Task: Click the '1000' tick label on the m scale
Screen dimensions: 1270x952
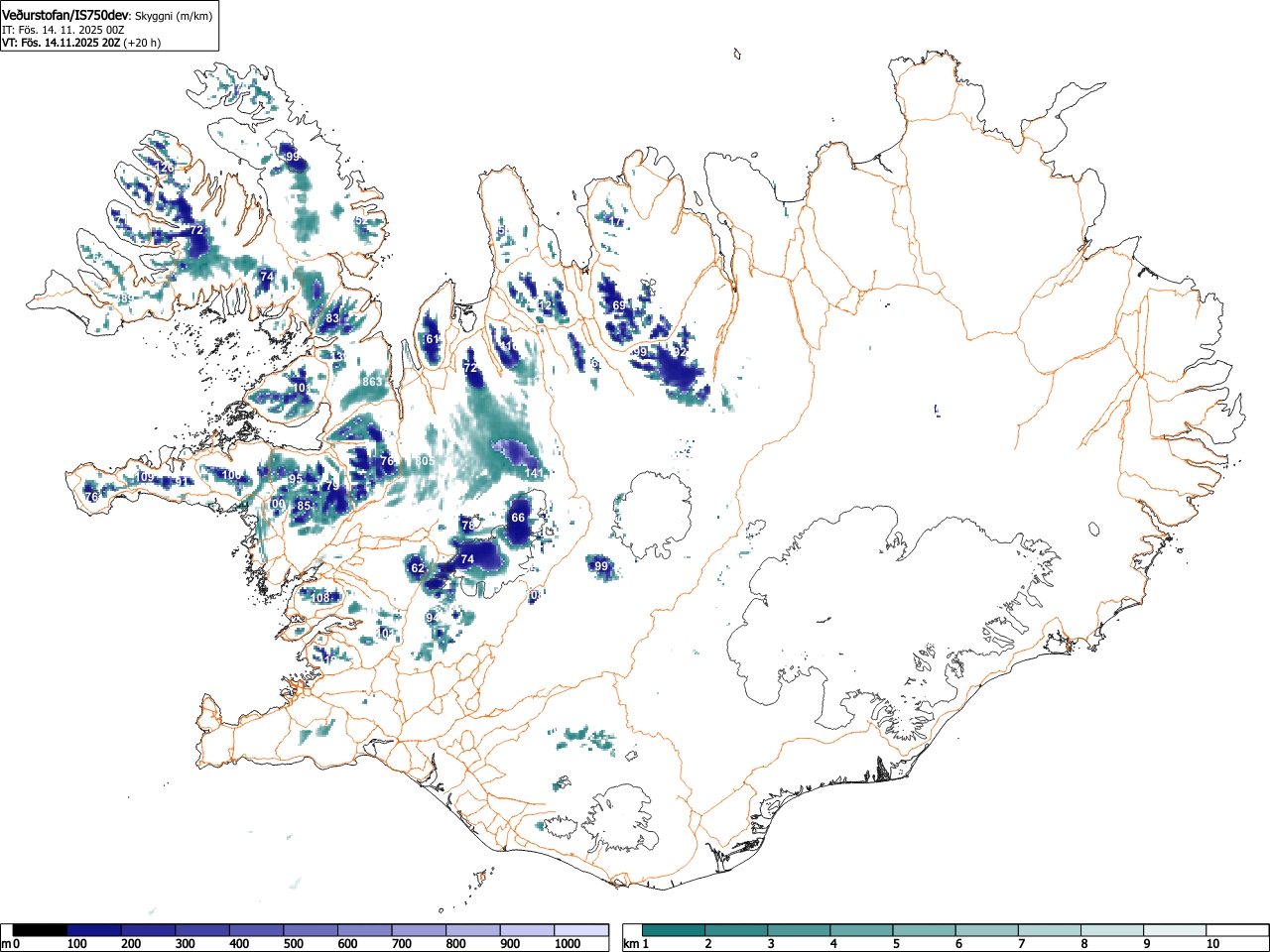Action: (x=567, y=944)
